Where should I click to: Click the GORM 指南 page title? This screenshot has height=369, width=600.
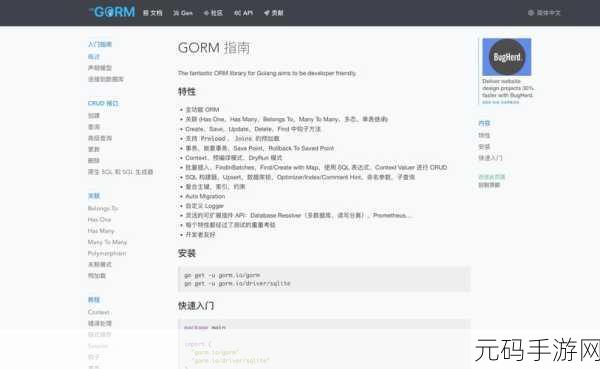214,48
